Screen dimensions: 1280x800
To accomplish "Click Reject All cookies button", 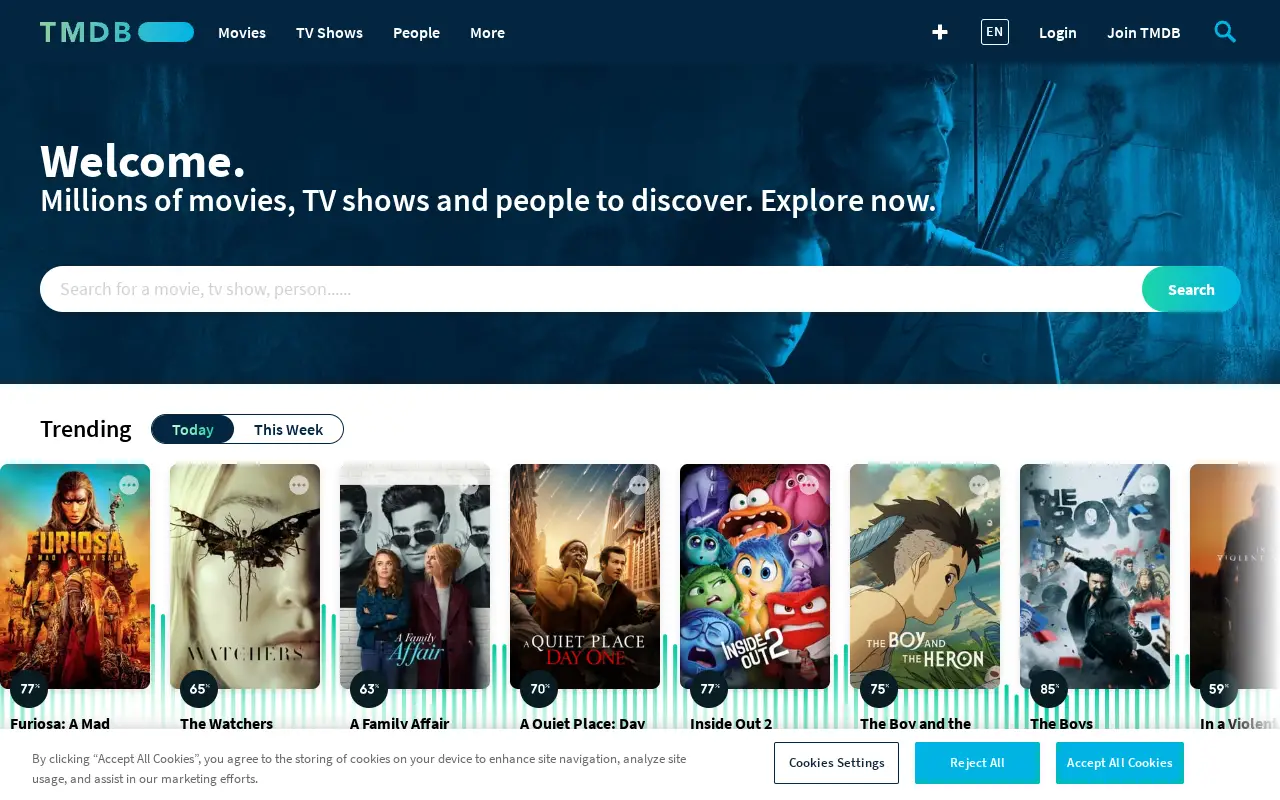I will click(x=977, y=763).
